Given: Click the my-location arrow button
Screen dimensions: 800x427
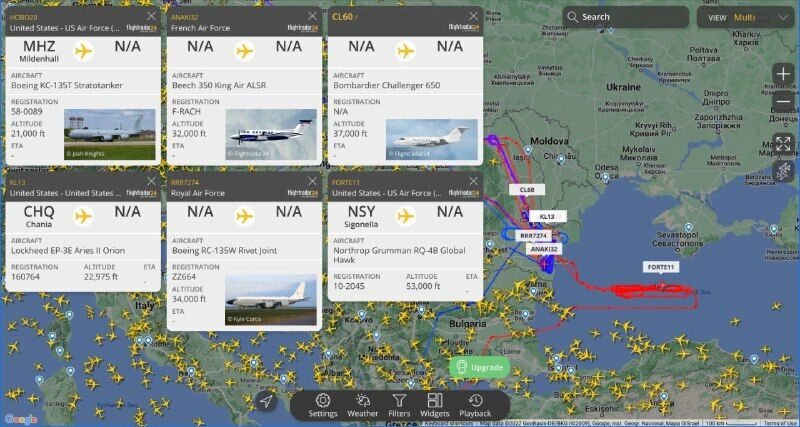Looking at the screenshot, I should point(266,402).
